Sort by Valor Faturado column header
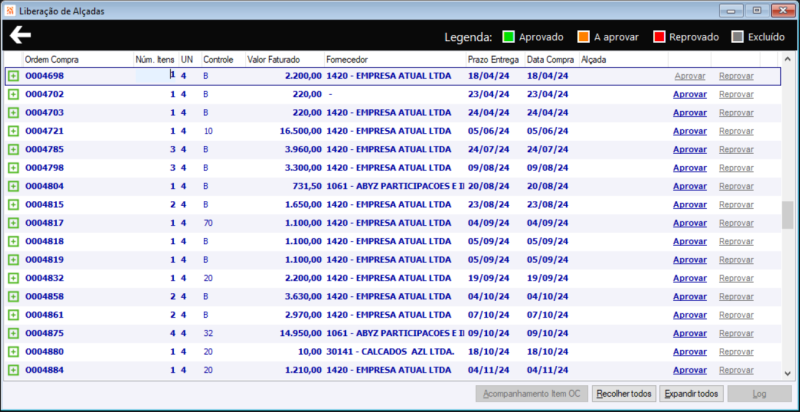The height and width of the screenshot is (412, 800). (x=285, y=60)
